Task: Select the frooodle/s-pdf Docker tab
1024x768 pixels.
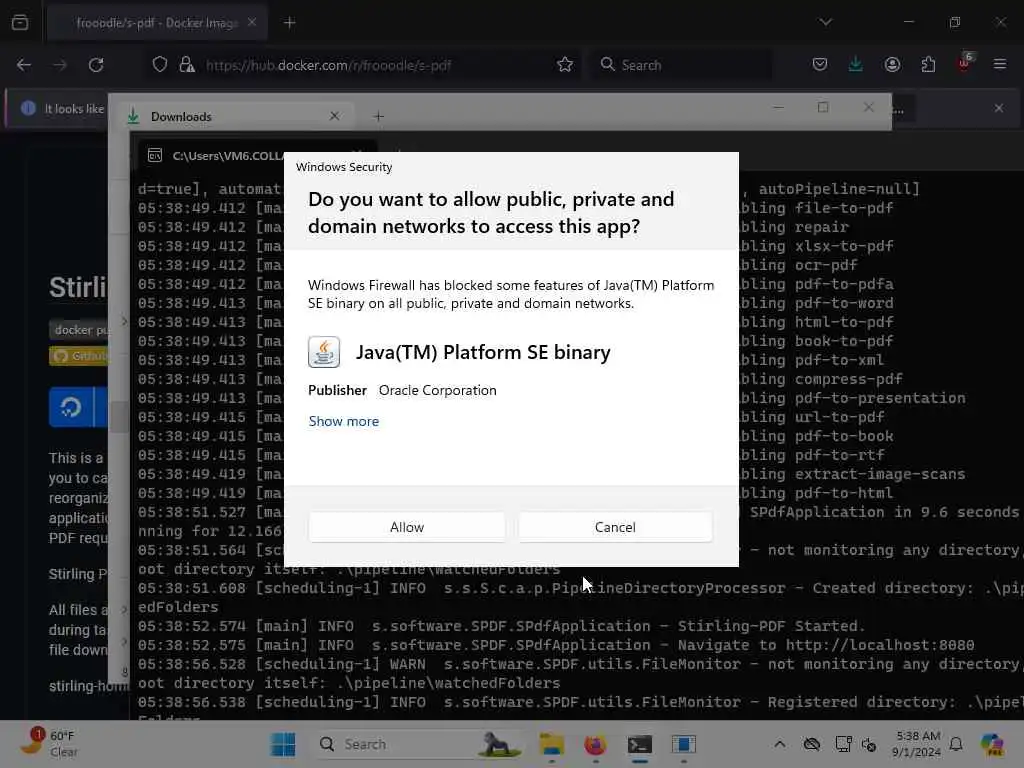Action: [157, 23]
